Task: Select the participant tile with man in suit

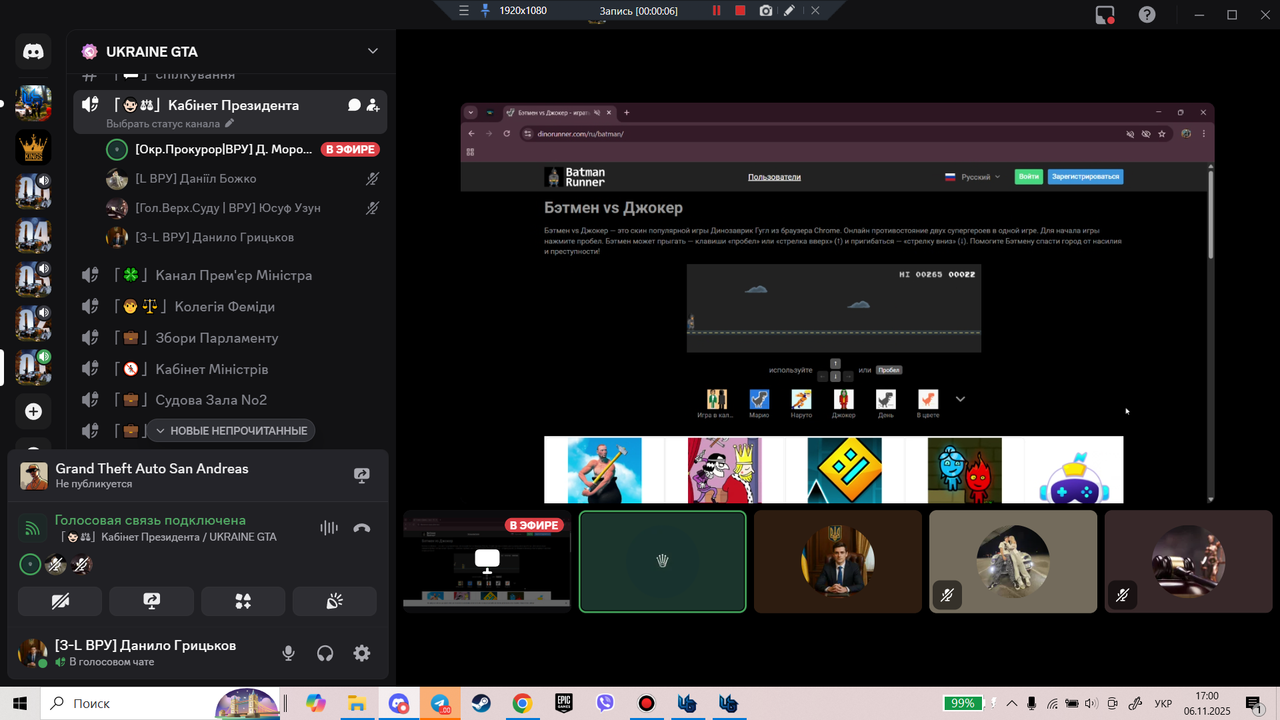Action: pos(838,561)
